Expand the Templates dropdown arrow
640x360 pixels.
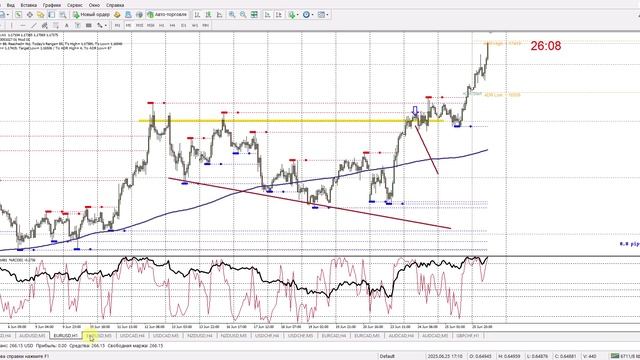click(327, 15)
